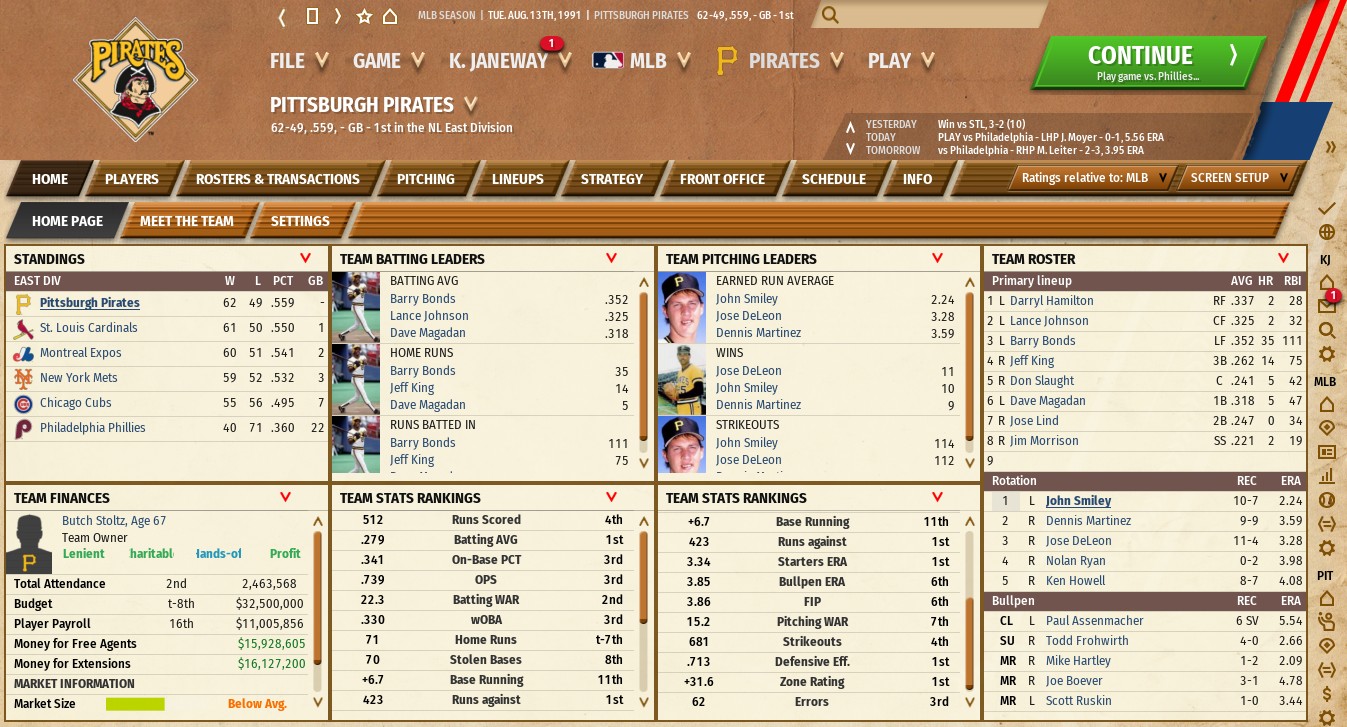Viewport: 1347px width, 727px height.
Task: Open Nolan Ryan's player link in Rotation
Action: click(1075, 561)
